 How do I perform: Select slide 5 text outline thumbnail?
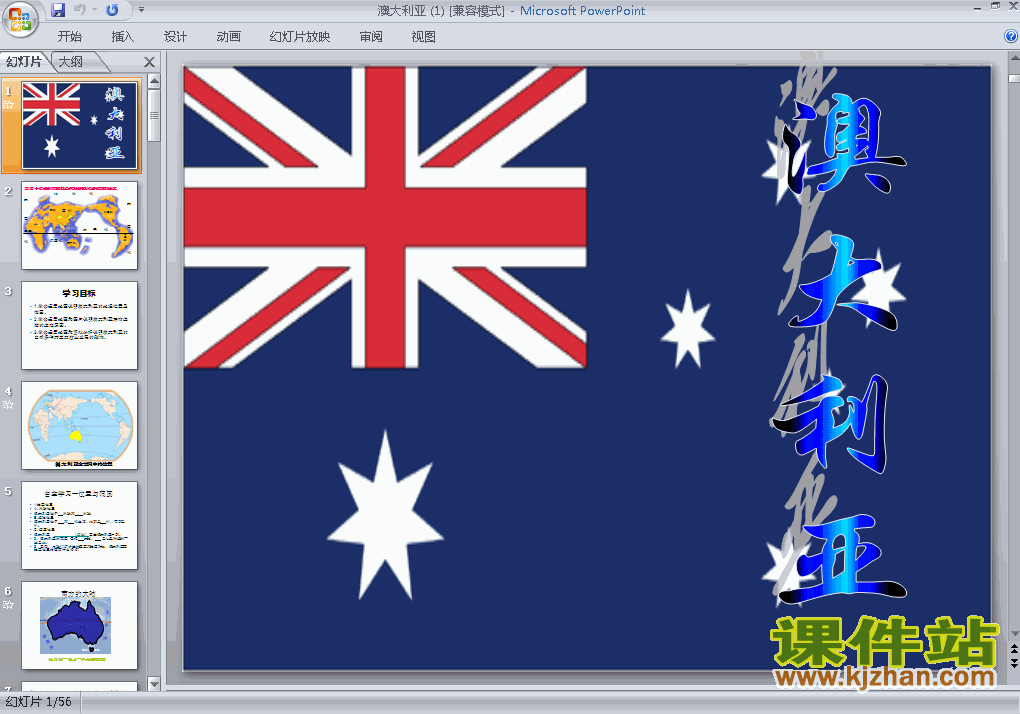pos(79,525)
